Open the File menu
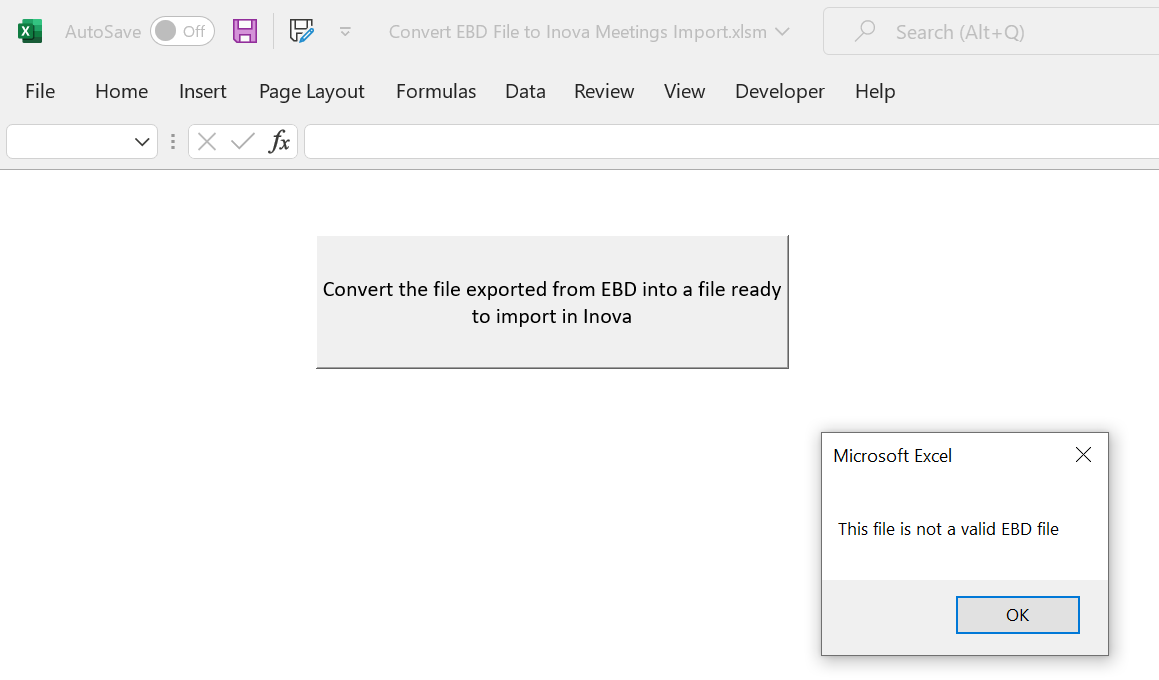This screenshot has height=680, width=1159. click(40, 91)
